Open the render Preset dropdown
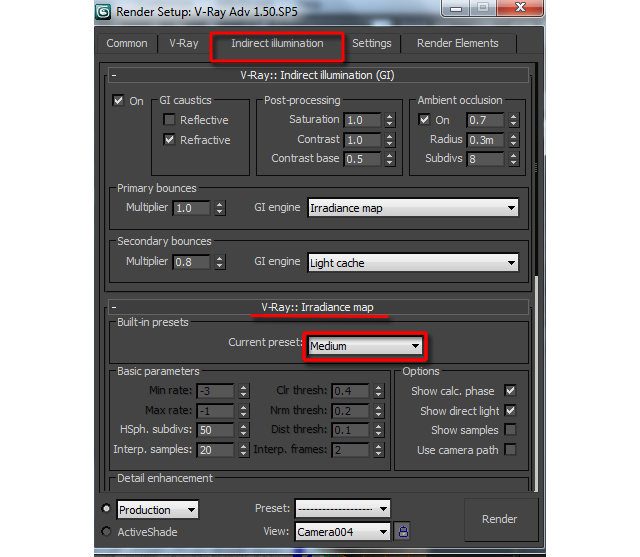The height and width of the screenshot is (557, 640). coord(342,509)
